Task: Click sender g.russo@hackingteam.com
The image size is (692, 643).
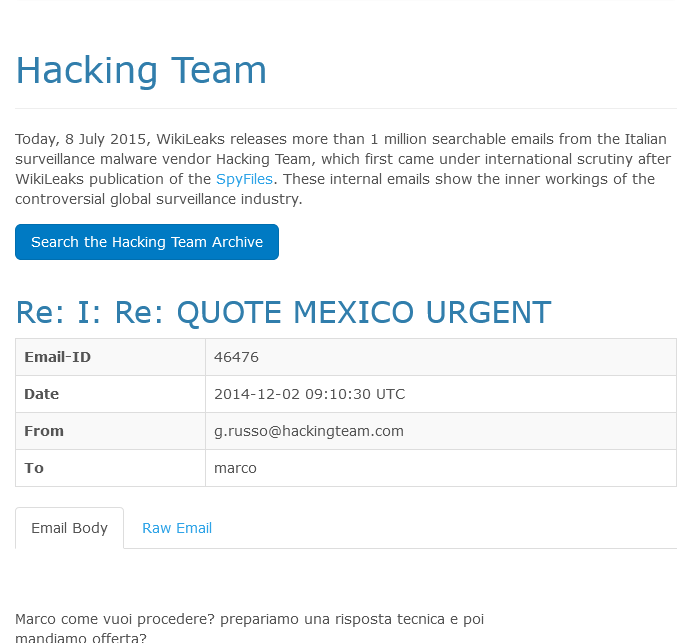Action: 309,431
